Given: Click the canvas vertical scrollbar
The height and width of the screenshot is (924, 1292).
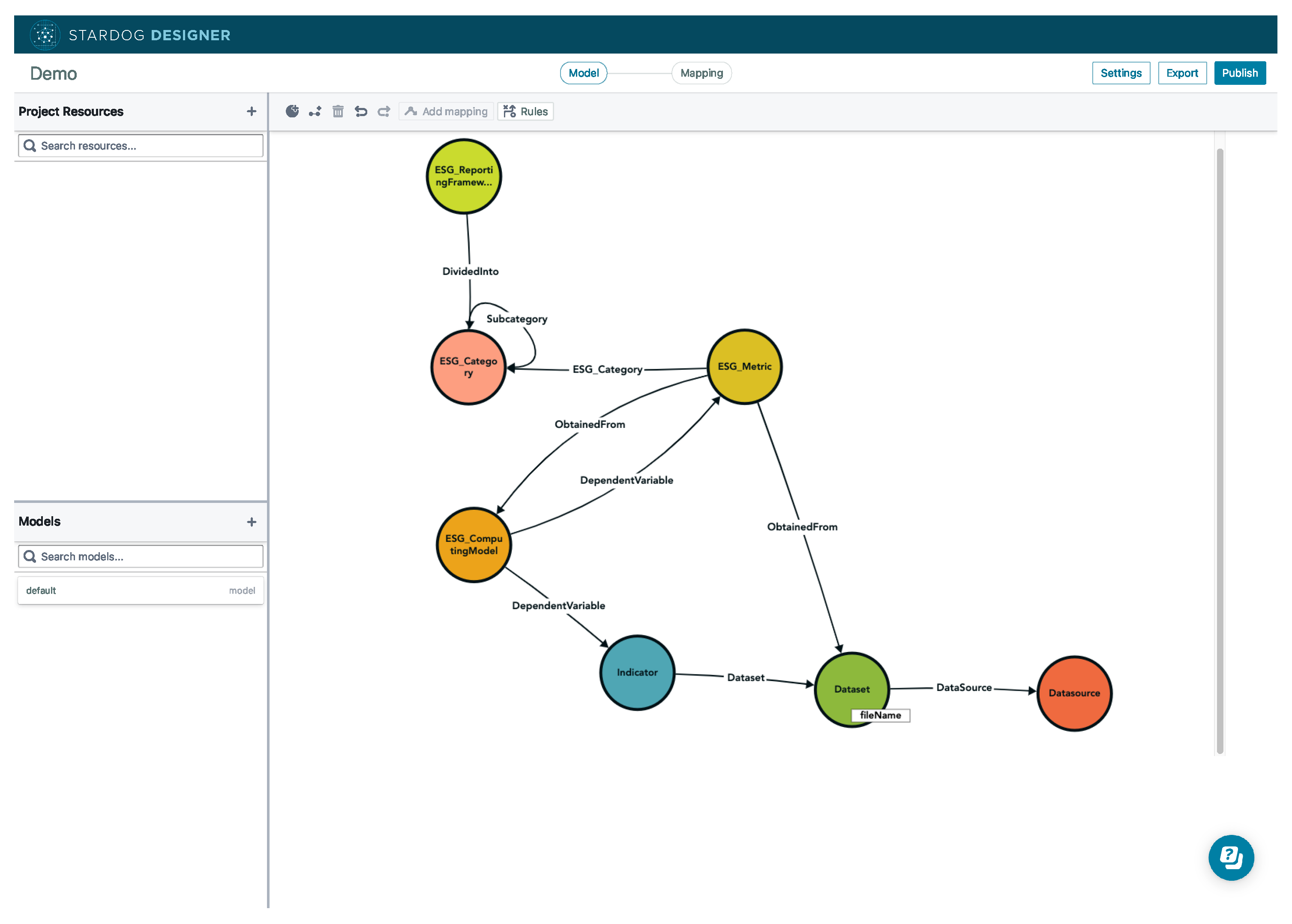Looking at the screenshot, I should pyautogui.click(x=1220, y=449).
